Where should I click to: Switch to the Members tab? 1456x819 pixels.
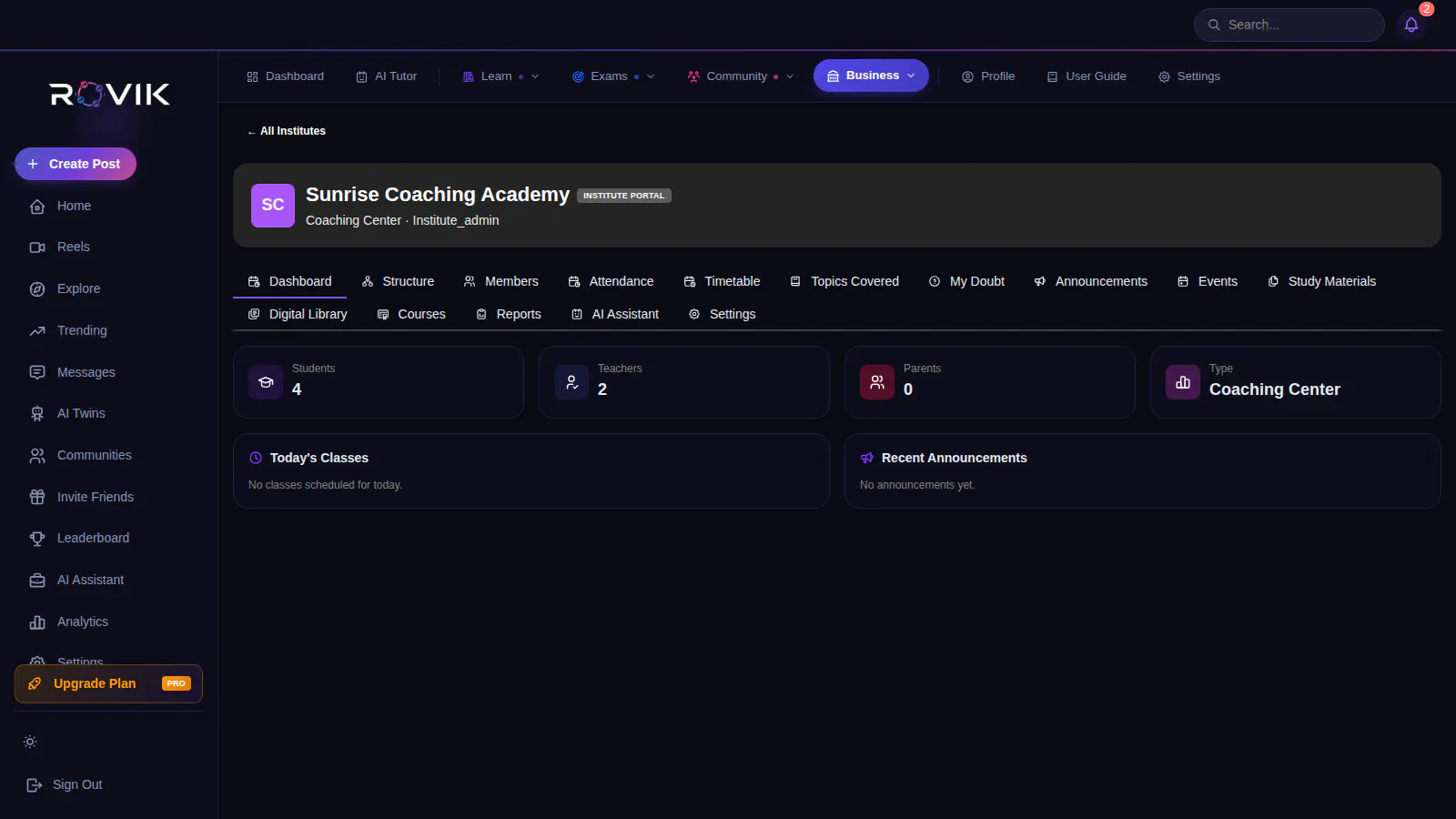tap(500, 281)
